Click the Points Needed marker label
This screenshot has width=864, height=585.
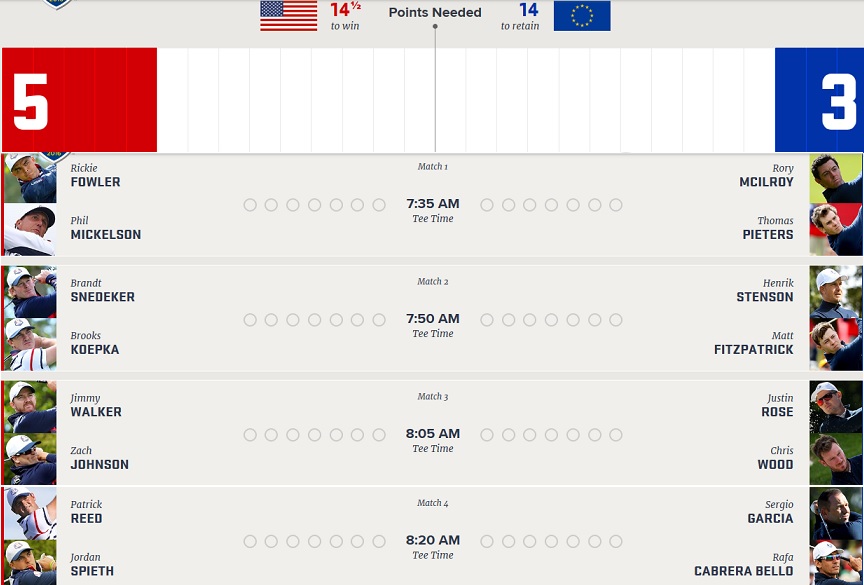click(x=435, y=13)
